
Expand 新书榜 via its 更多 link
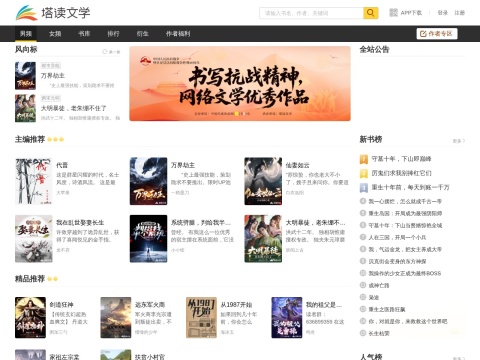pyautogui.click(x=459, y=141)
